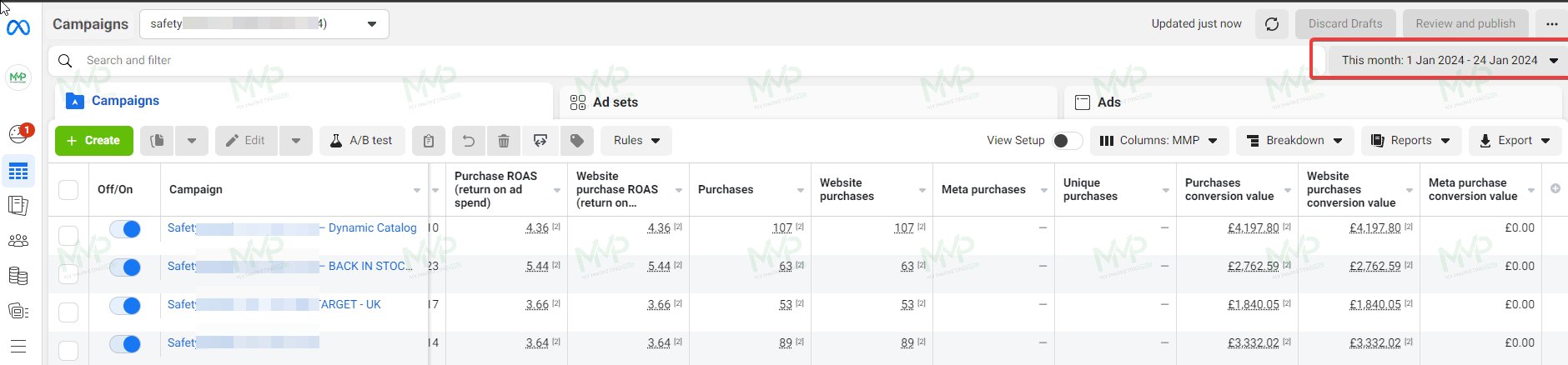
Task: Open the Billing stack sidebar icon
Action: [x=18, y=276]
